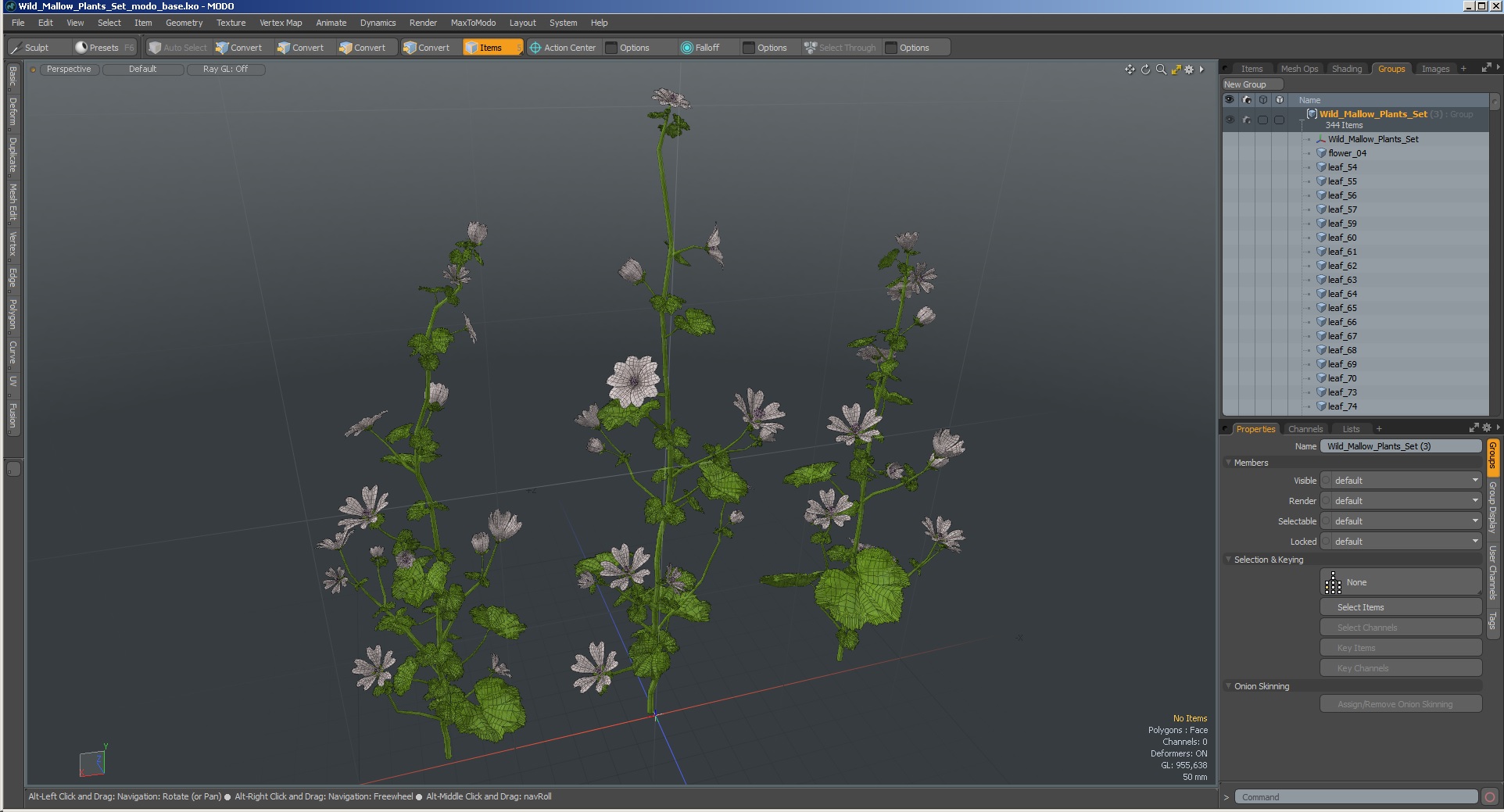1504x812 pixels.
Task: Add a new tab with plus after Images
Action: pyautogui.click(x=1463, y=69)
